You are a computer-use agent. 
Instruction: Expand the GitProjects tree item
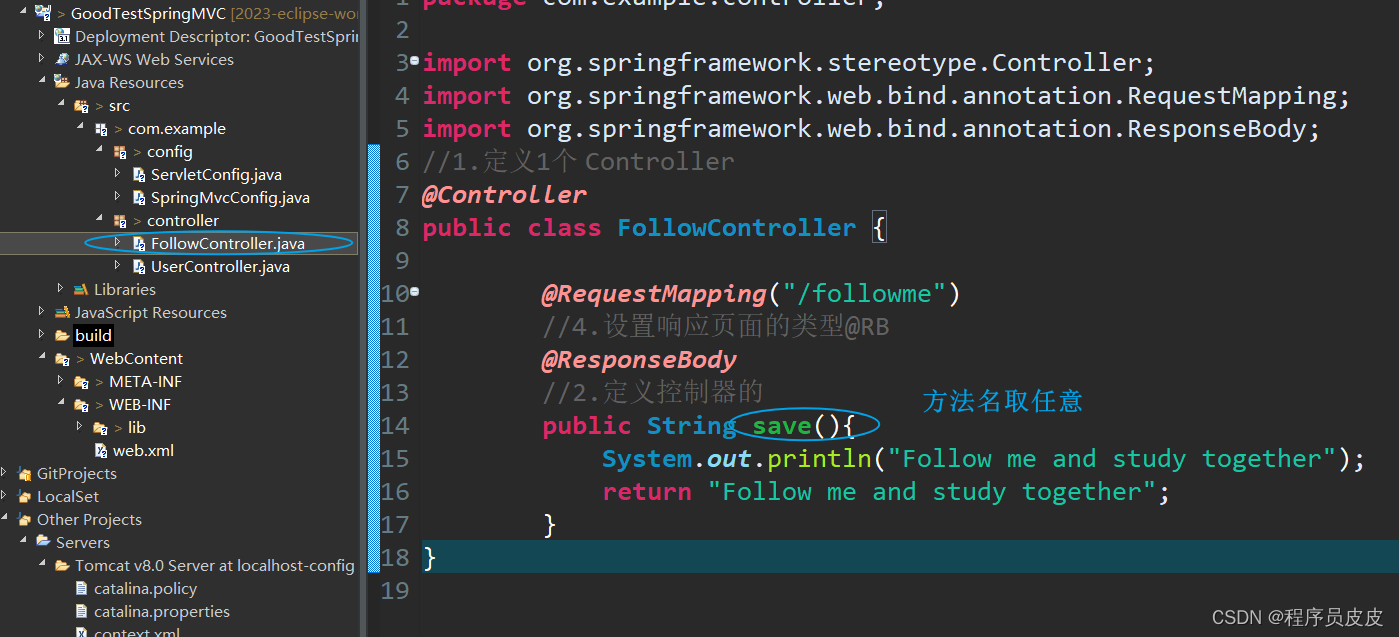coord(3,473)
